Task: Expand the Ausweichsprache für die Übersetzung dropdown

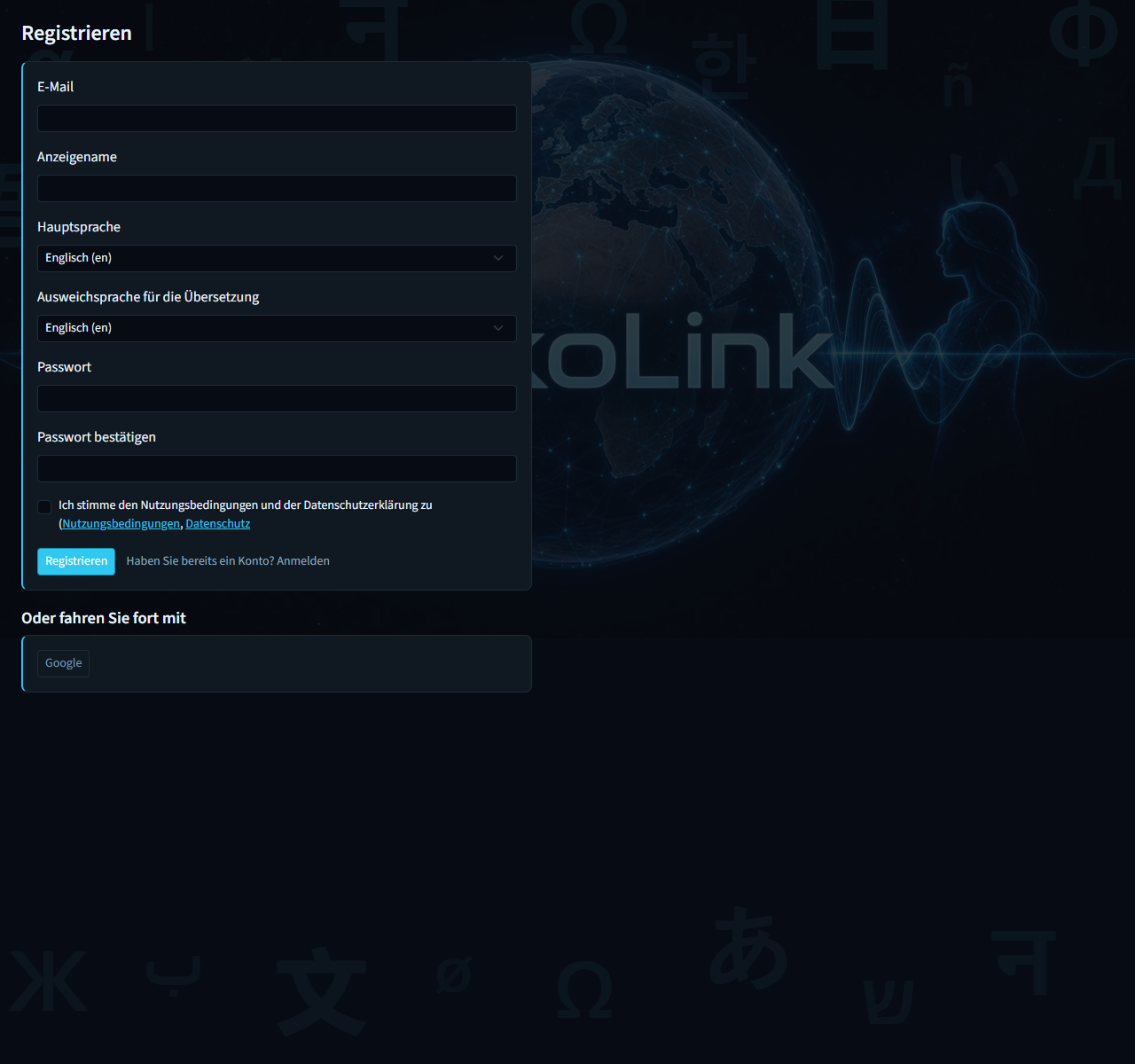Action: pyautogui.click(x=277, y=328)
